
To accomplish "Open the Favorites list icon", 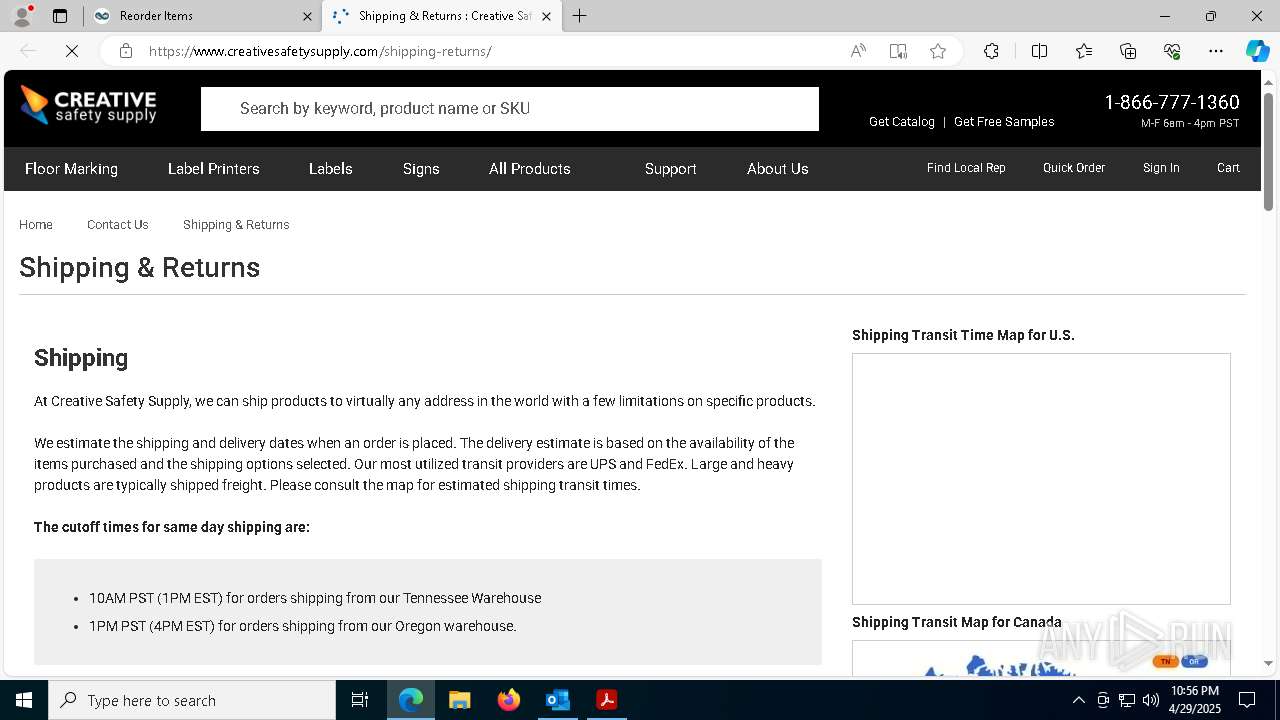I will coord(1084,51).
